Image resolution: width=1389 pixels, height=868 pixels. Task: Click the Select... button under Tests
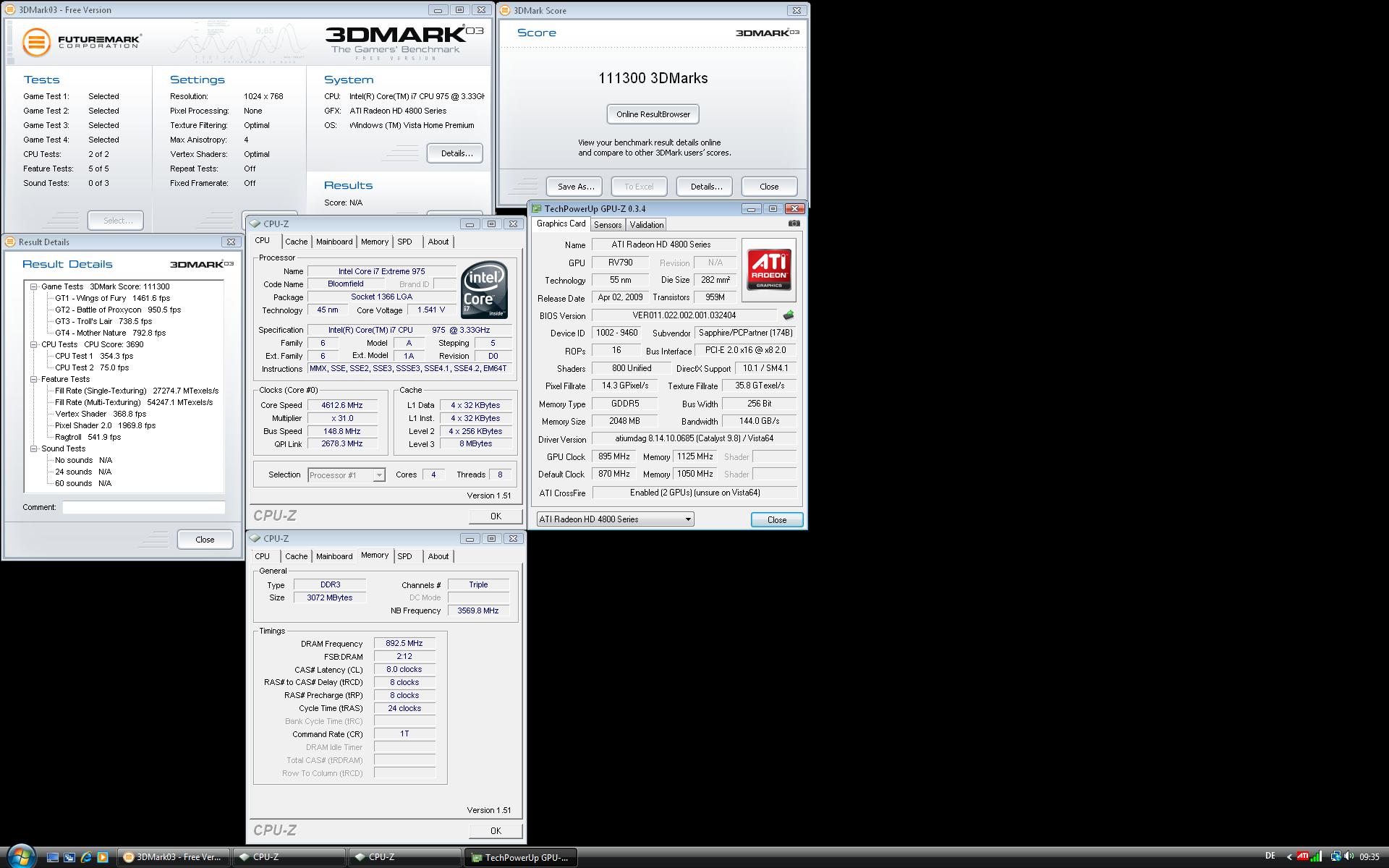116,221
